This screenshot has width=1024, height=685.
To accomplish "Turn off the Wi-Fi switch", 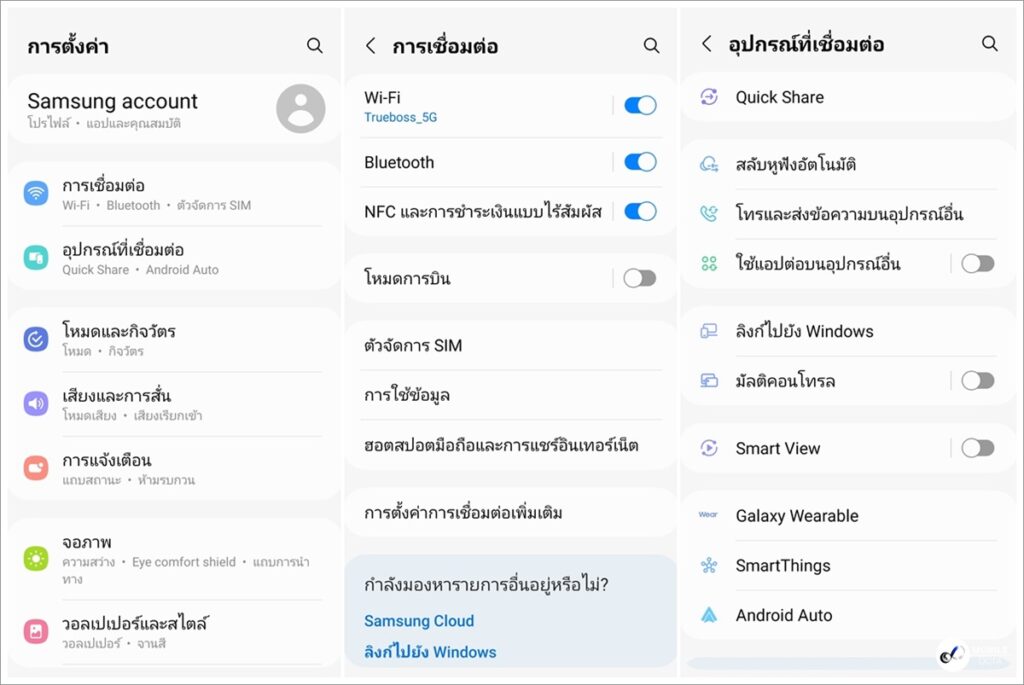I will [640, 106].
